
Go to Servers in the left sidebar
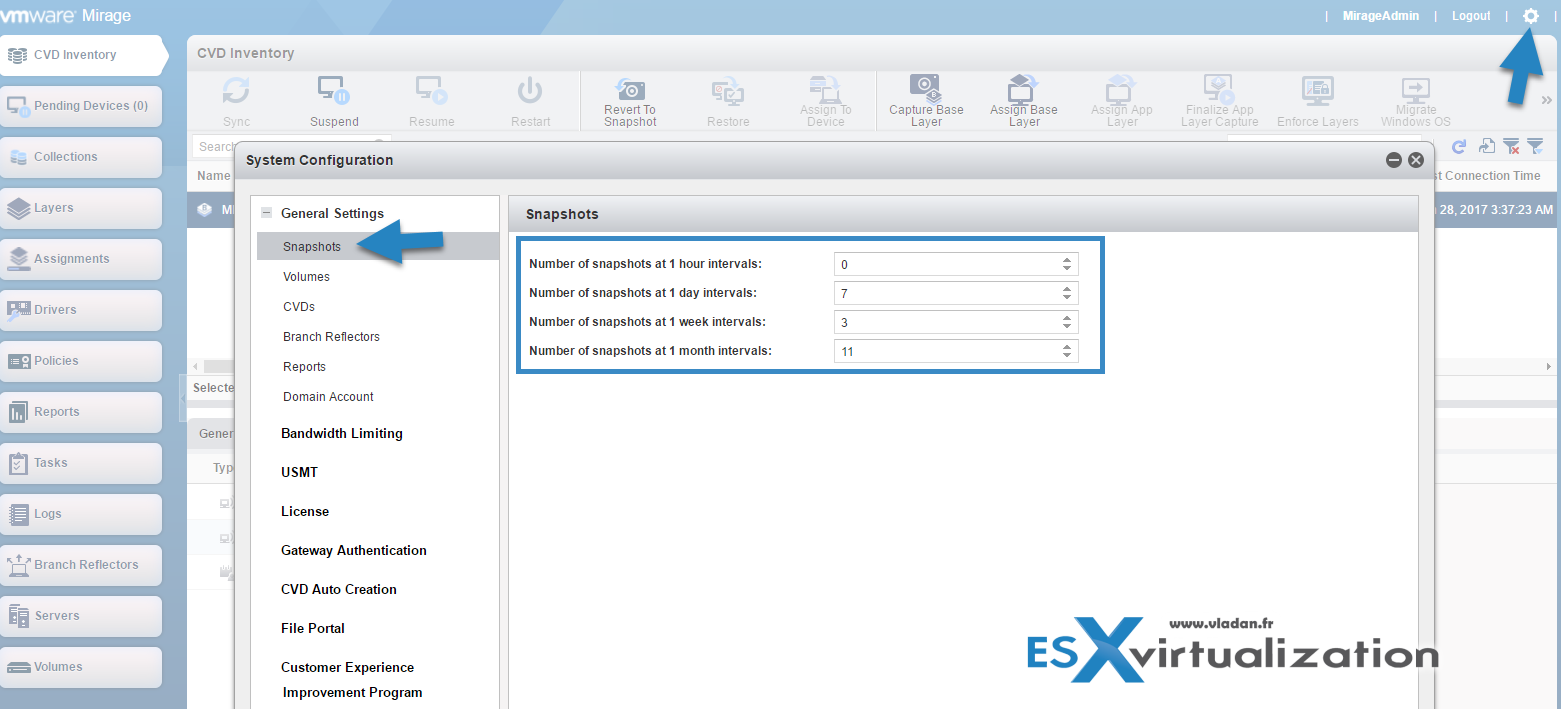pos(81,616)
